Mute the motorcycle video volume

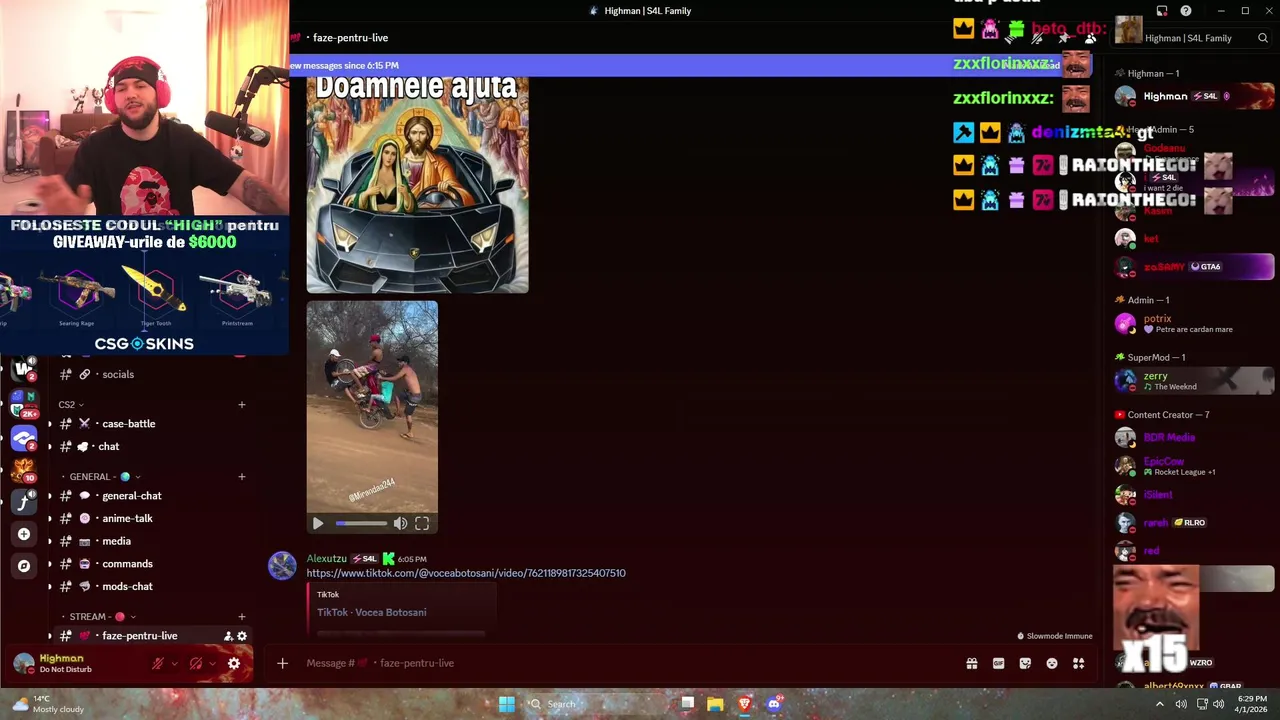click(x=400, y=523)
